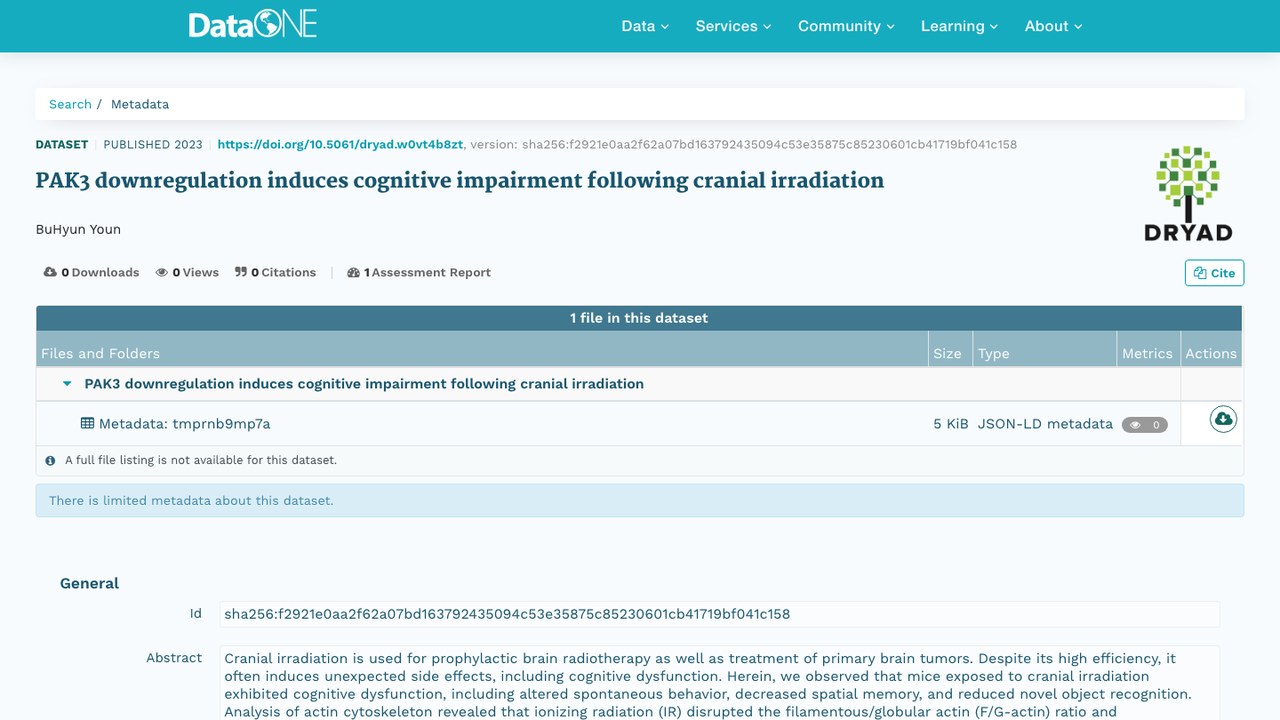Click the info icon beside the file listing notice
1280x720 pixels.
pos(50,461)
